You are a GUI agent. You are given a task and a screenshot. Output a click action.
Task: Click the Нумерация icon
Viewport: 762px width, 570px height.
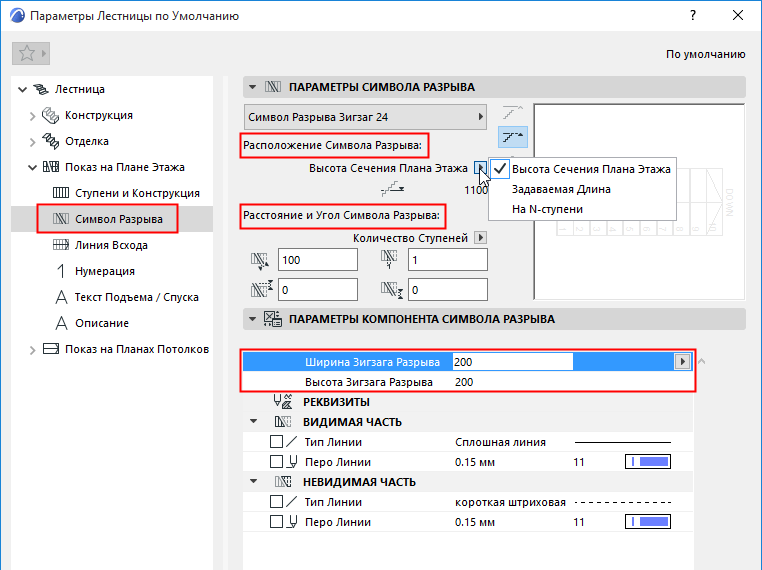pyautogui.click(x=61, y=271)
